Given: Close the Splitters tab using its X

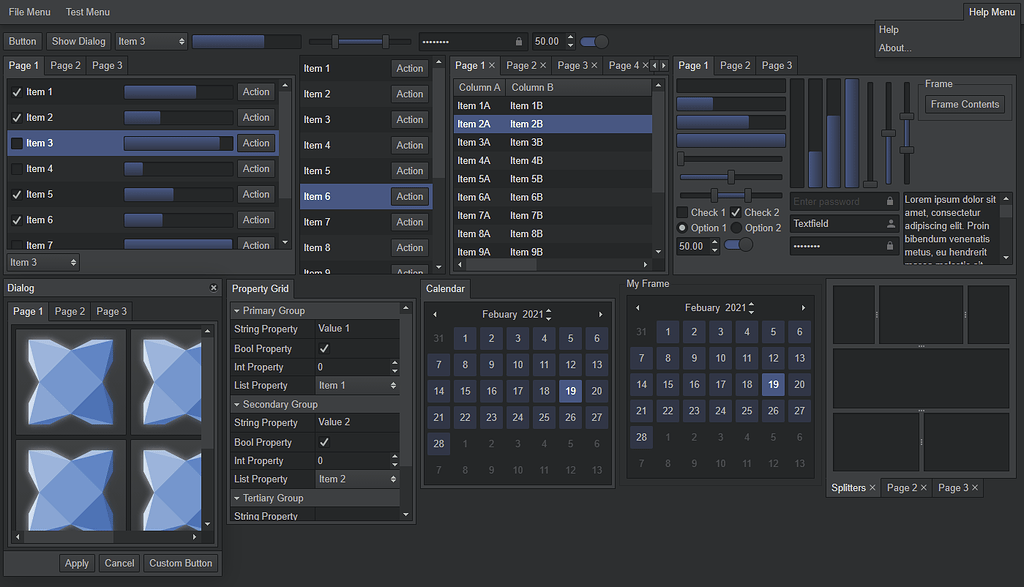Looking at the screenshot, I should [873, 488].
